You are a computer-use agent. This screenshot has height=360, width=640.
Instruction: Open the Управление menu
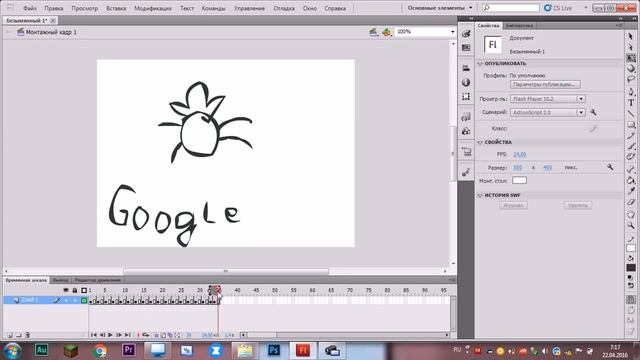[249, 8]
